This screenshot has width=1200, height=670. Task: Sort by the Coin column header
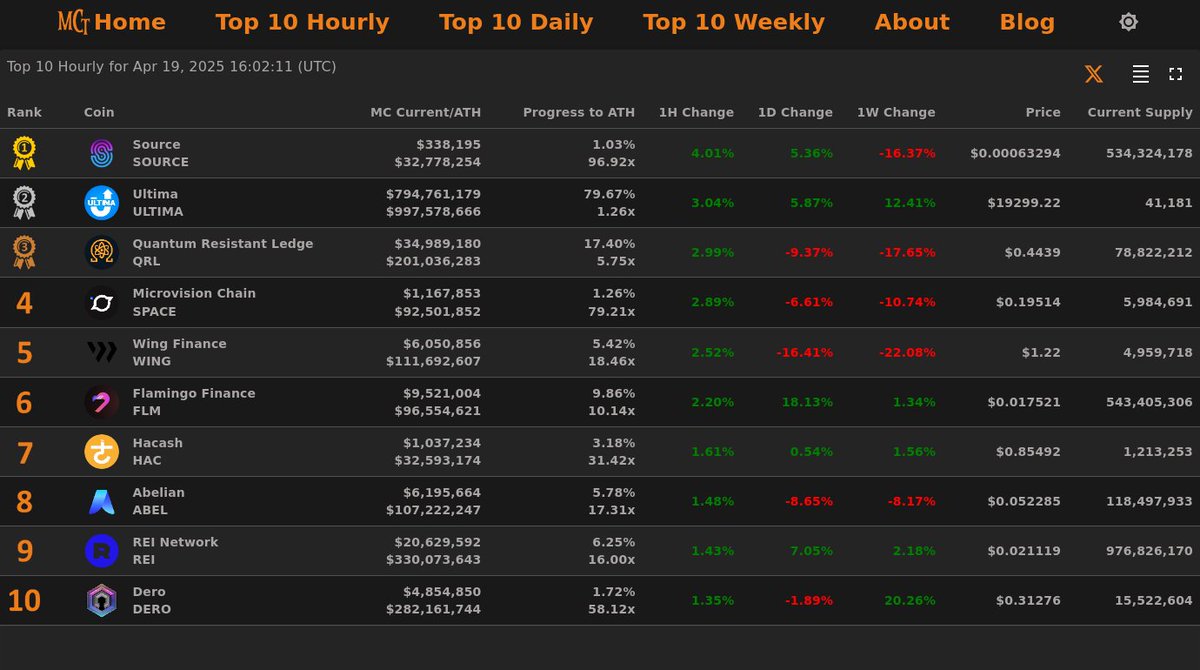point(99,113)
